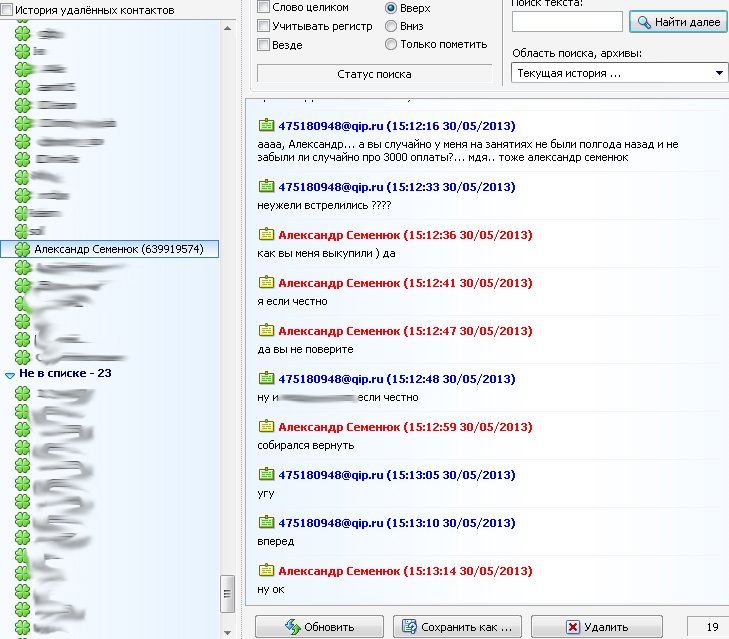Viewport: 729px width, 639px height.
Task: Click message text ну ок
Action: (x=271, y=589)
